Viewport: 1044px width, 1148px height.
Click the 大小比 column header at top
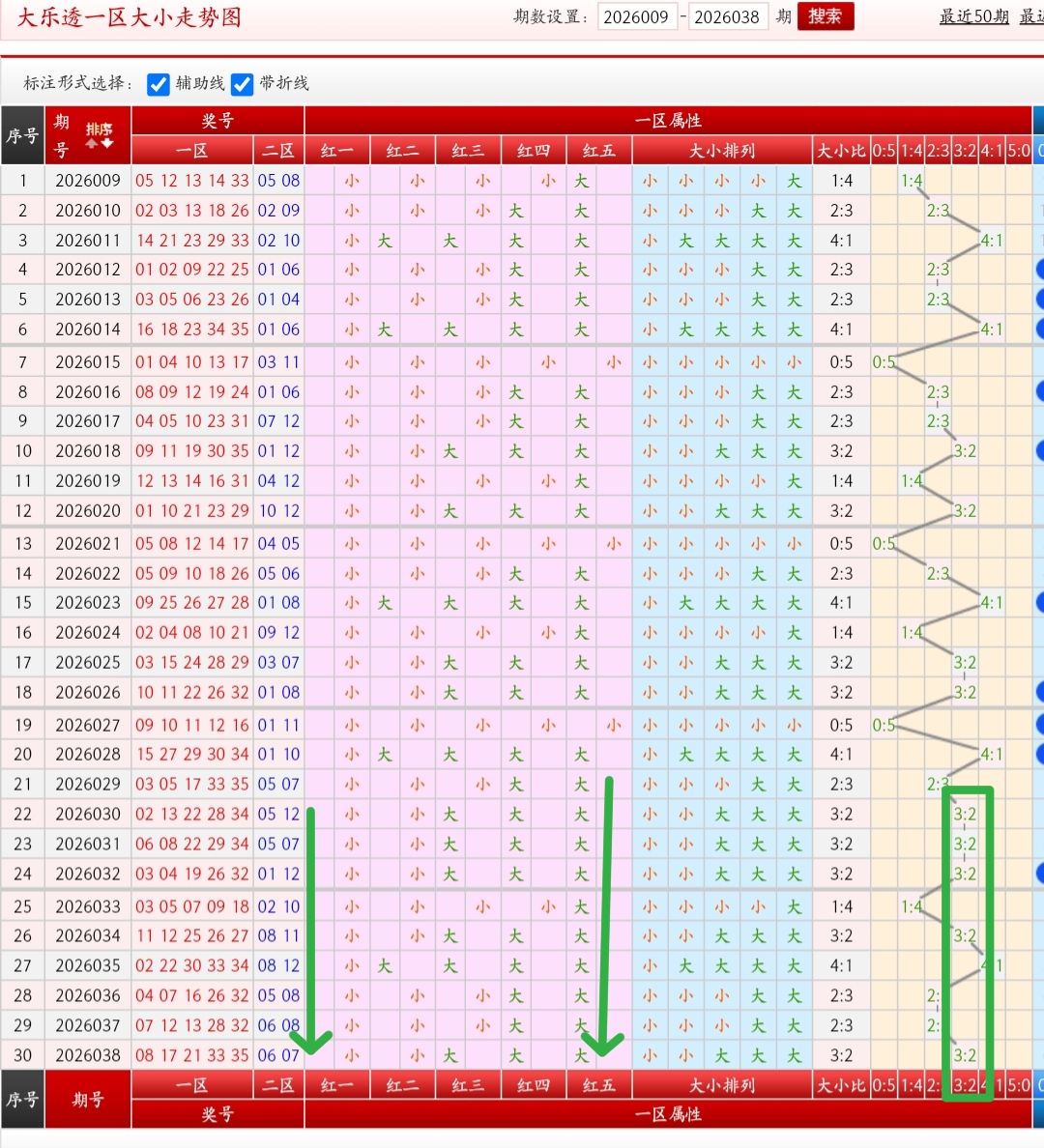point(841,151)
